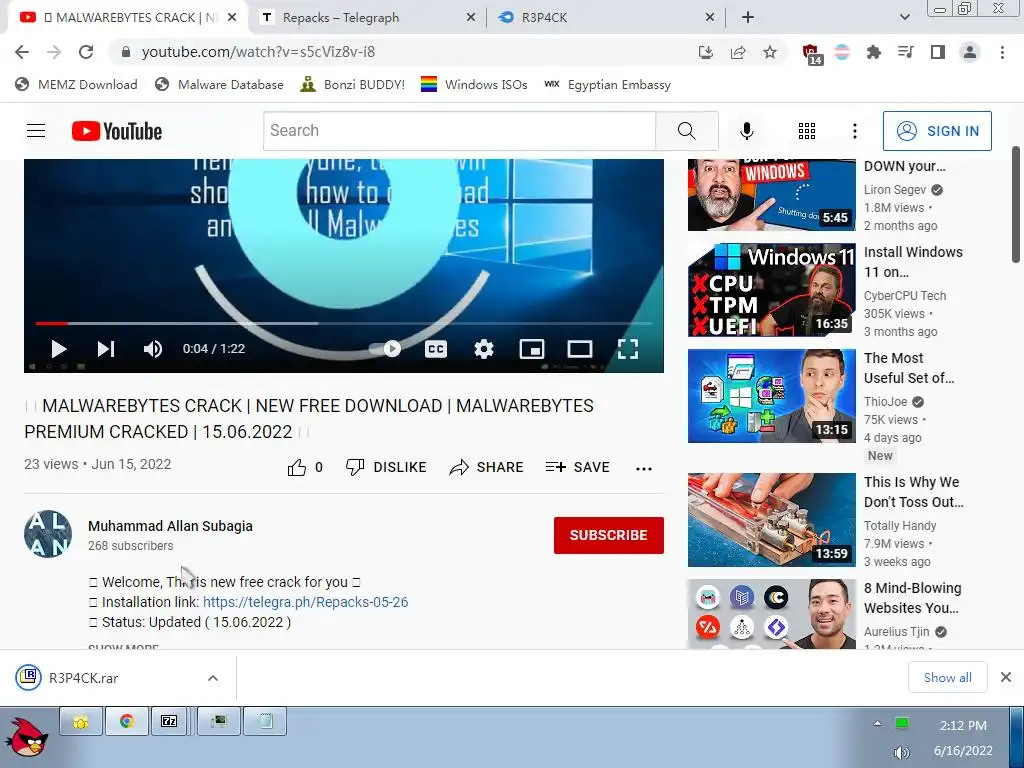Go to YouTube home via logo
Viewport: 1024px width, 768px height.
click(x=117, y=131)
